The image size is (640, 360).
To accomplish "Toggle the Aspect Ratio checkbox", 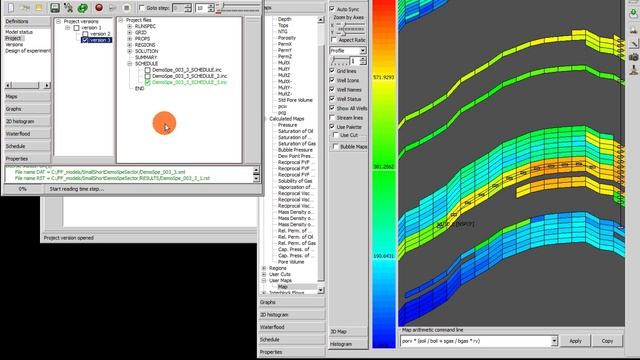I will [334, 40].
